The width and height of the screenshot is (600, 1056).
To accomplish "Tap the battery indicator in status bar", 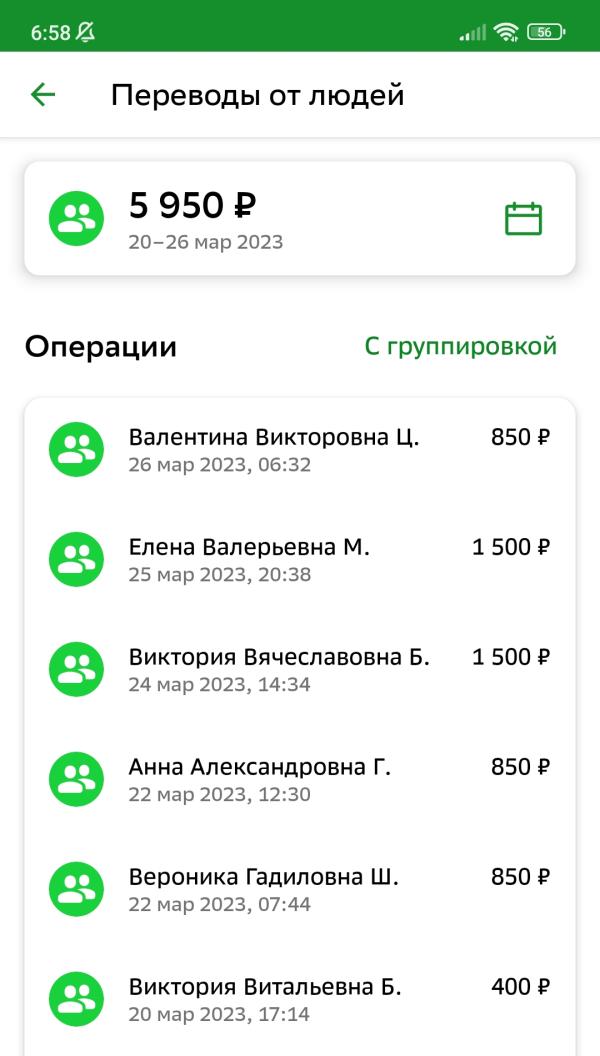I will click(546, 32).
